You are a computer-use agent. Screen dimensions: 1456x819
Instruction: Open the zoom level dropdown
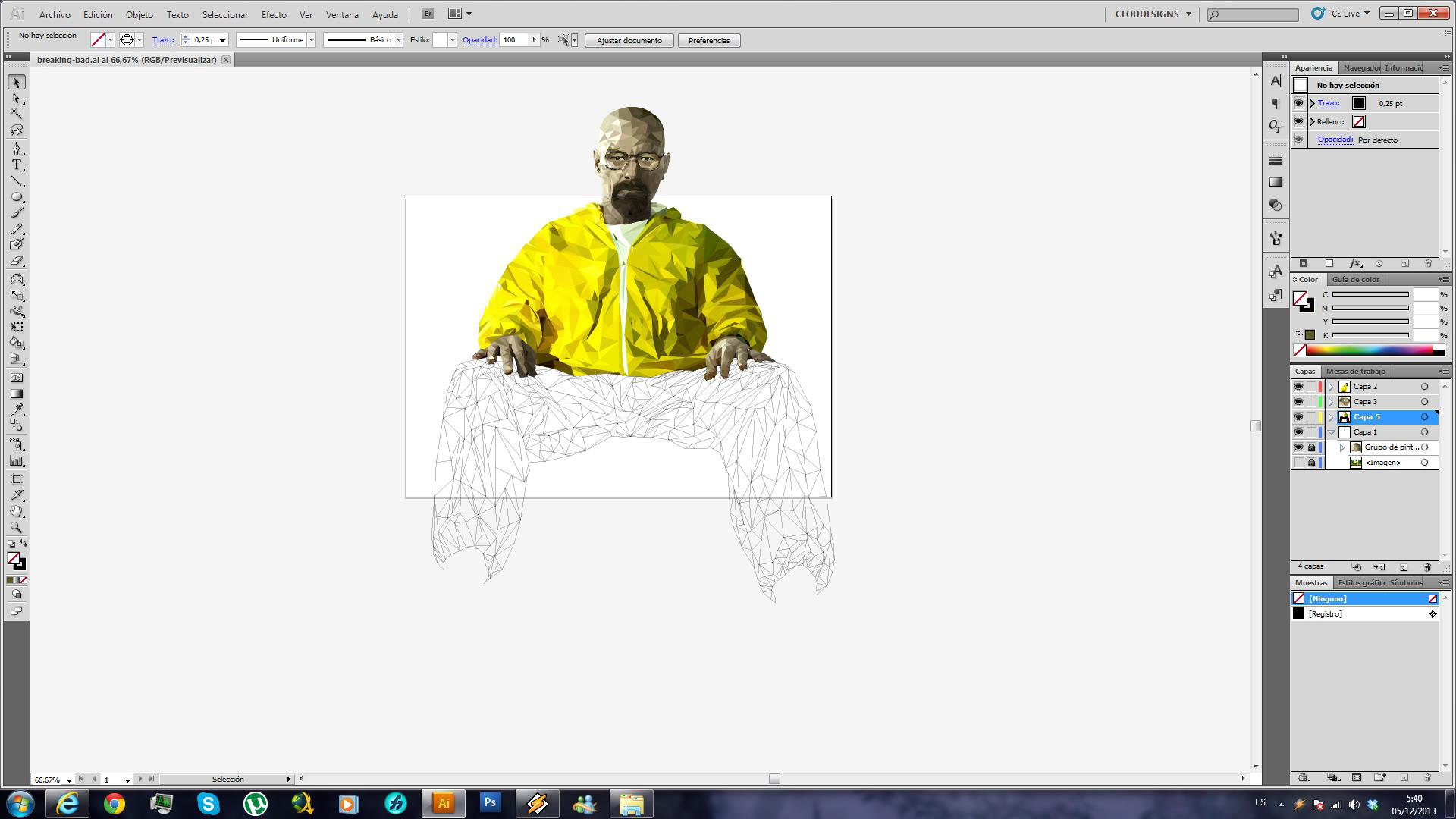coord(69,780)
